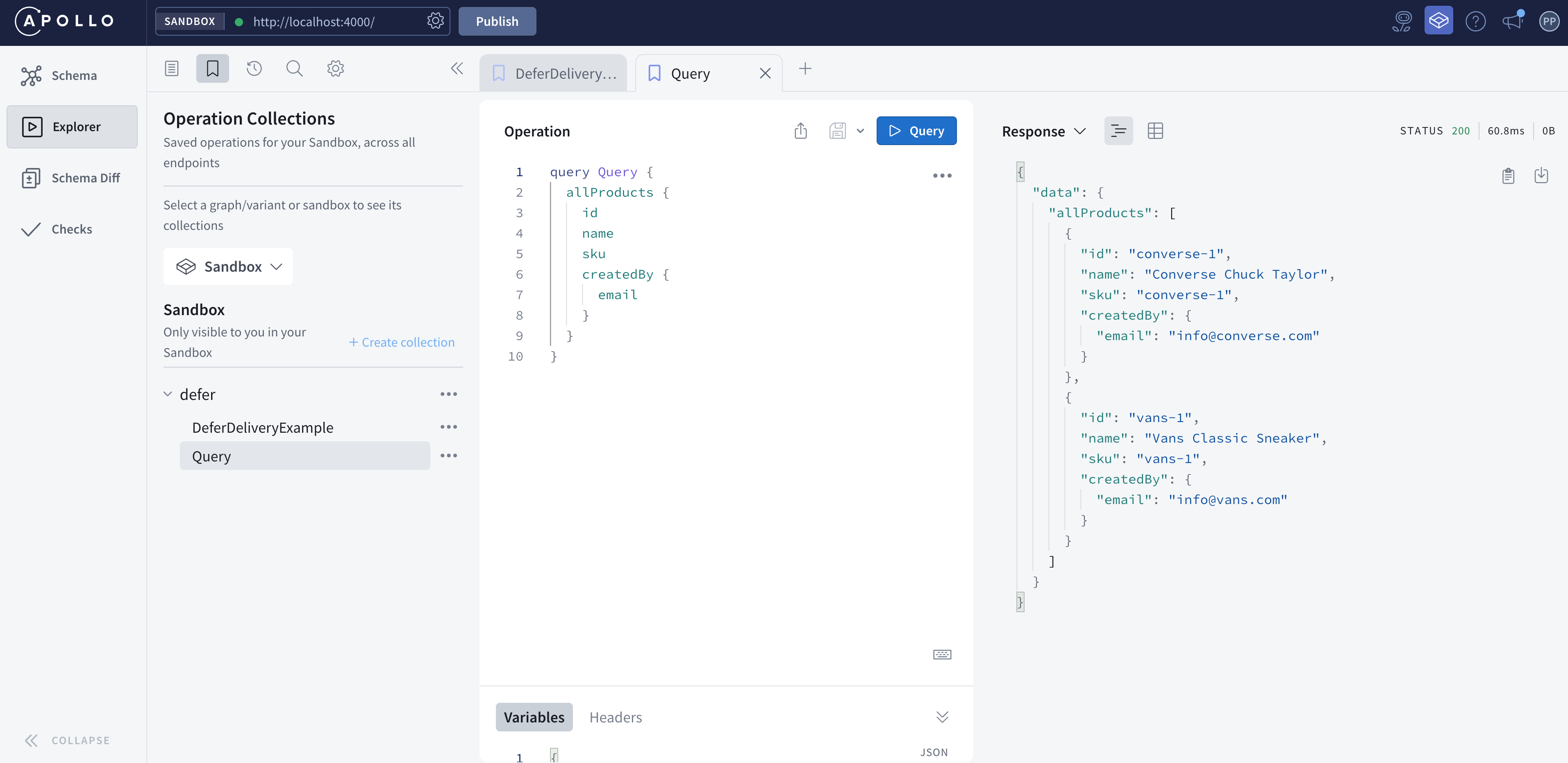Switch response to JSON view
The image size is (1568, 763).
click(x=1118, y=131)
